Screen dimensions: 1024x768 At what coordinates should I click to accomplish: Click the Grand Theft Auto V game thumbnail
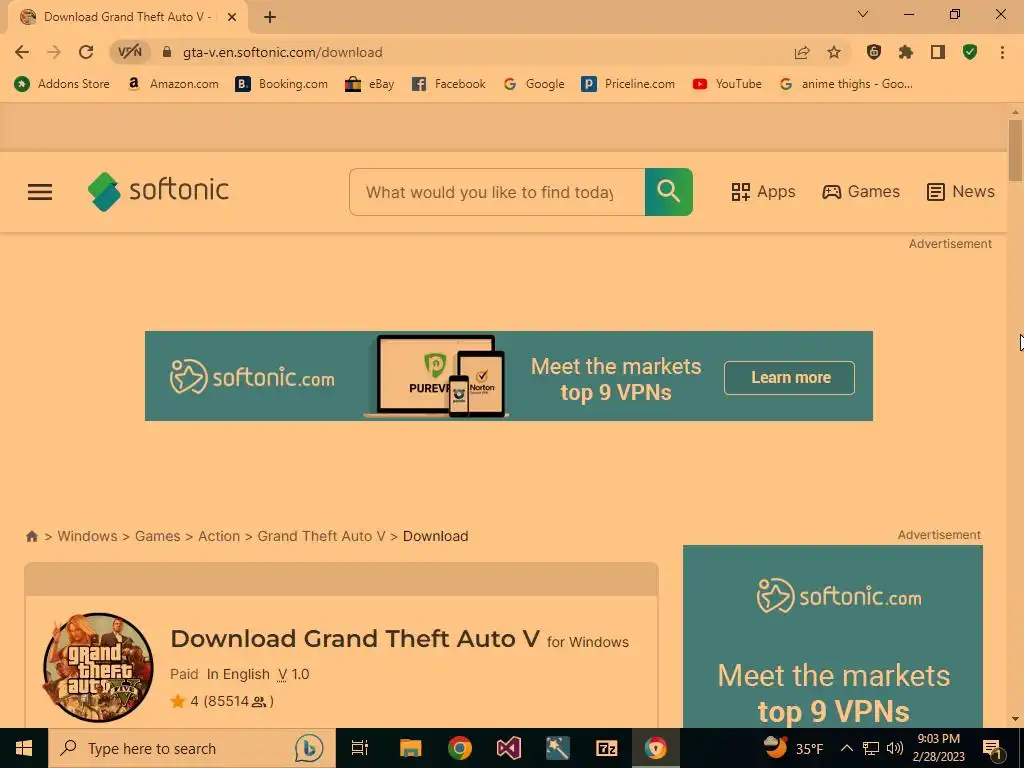tap(98, 667)
